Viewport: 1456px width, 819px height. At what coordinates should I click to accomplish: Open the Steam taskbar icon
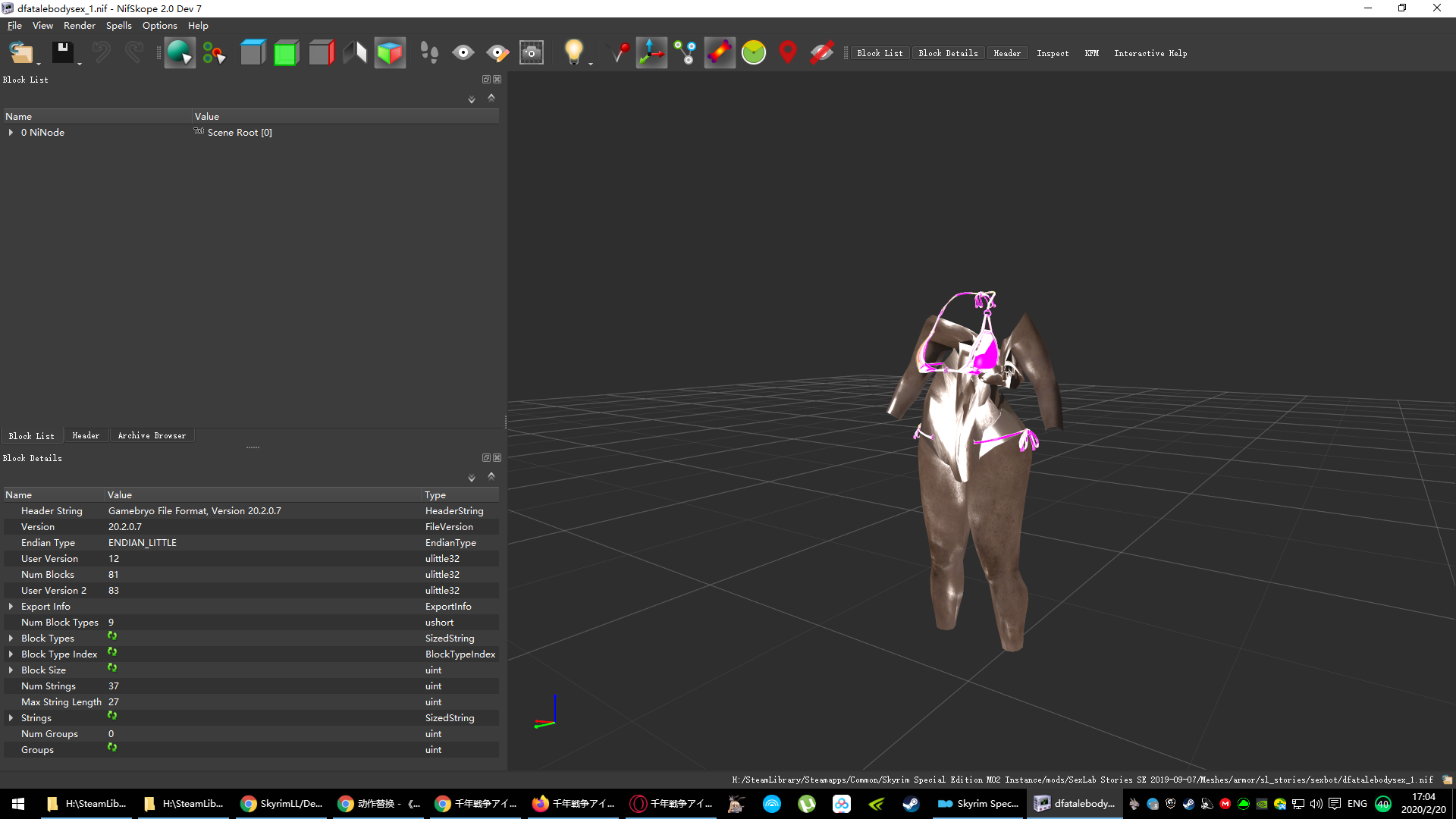click(x=911, y=804)
